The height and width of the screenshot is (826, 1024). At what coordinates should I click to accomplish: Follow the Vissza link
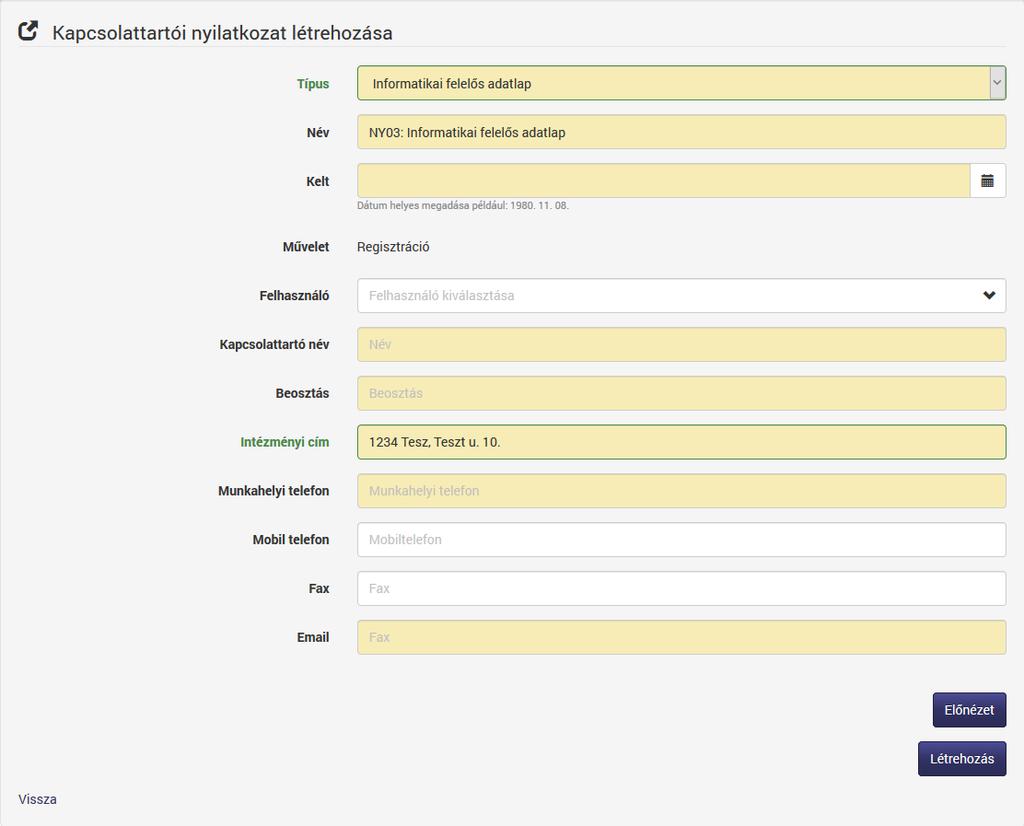(x=37, y=799)
